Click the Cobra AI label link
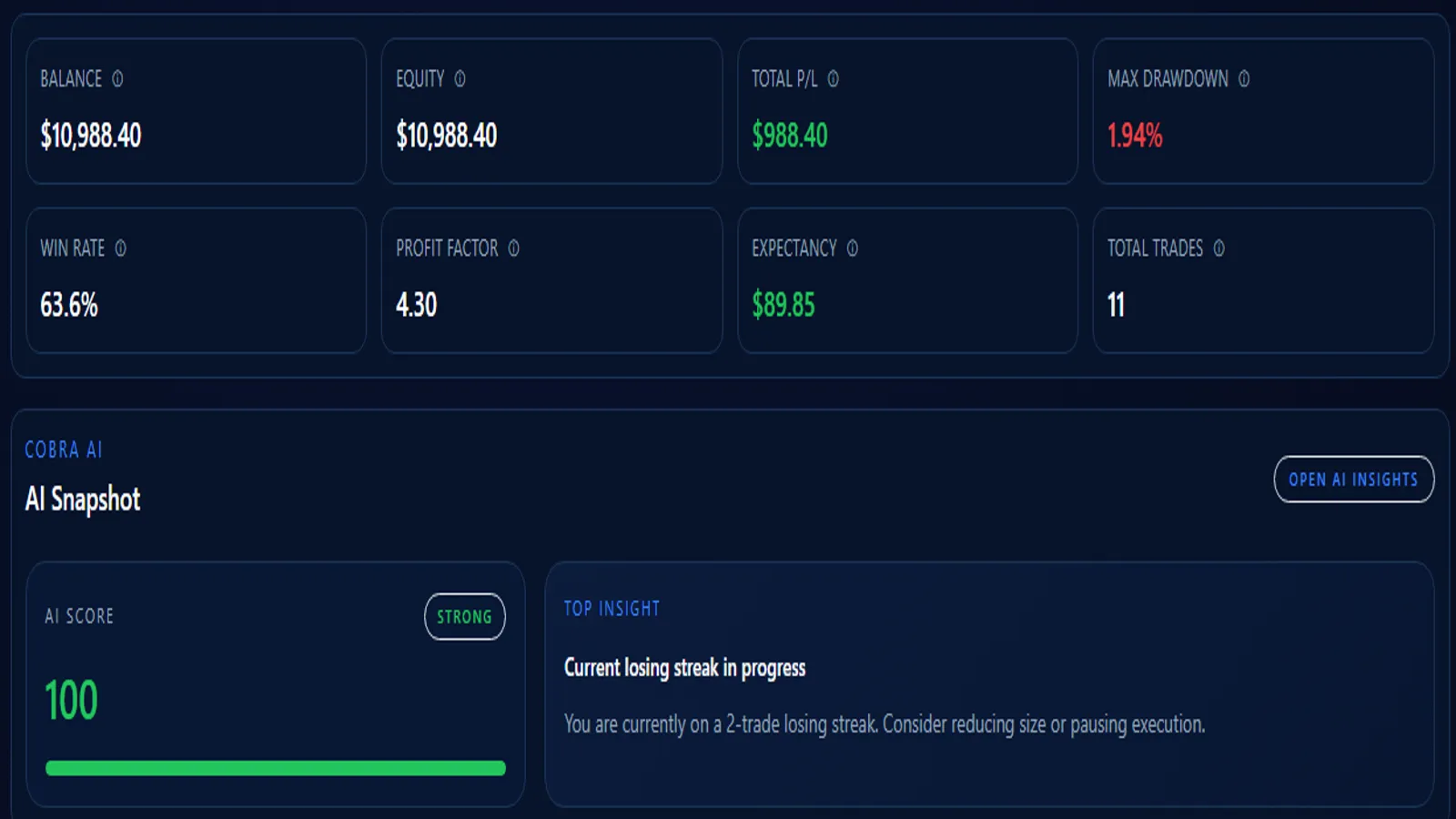This screenshot has height=819, width=1456. pyautogui.click(x=63, y=450)
